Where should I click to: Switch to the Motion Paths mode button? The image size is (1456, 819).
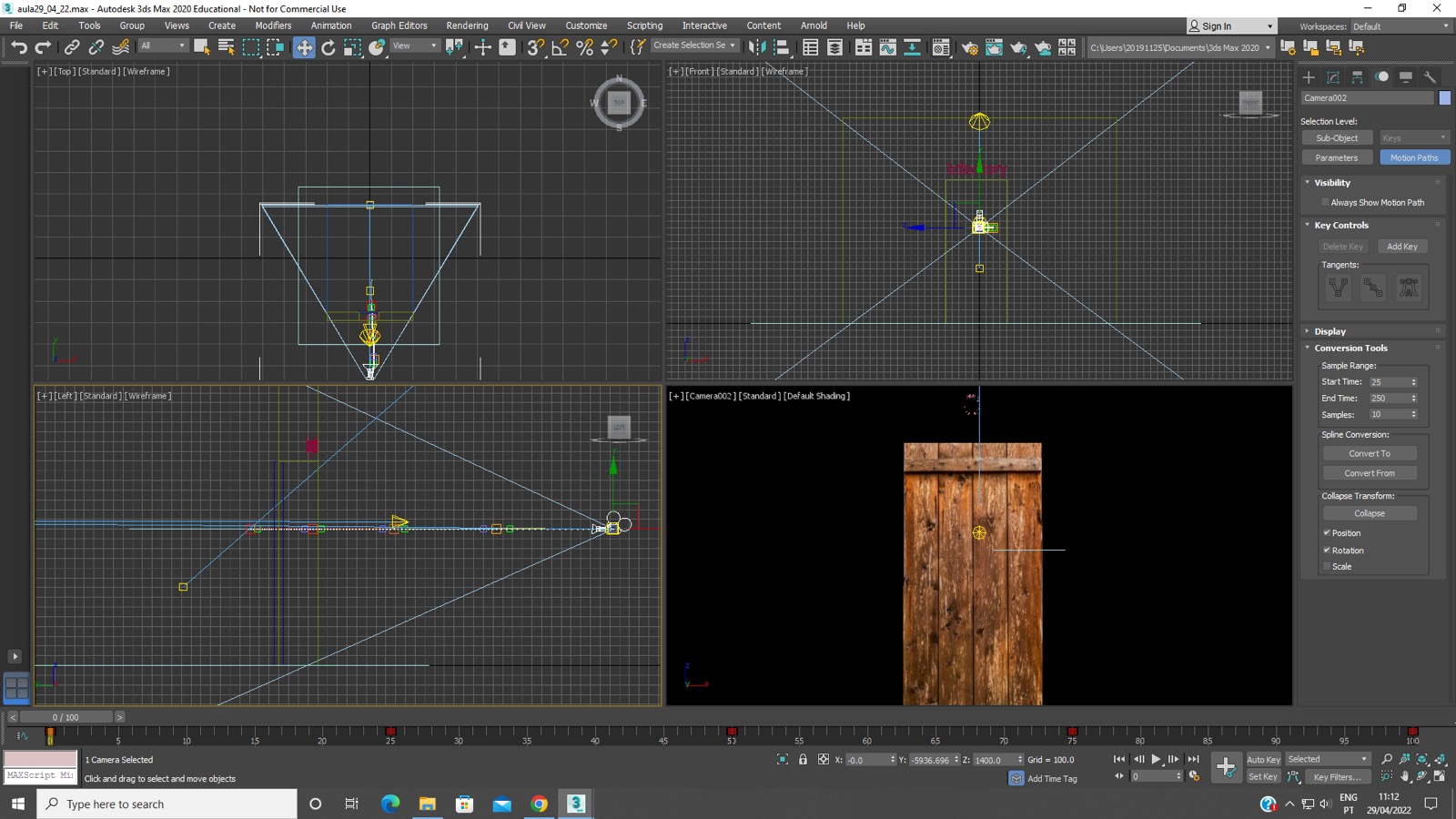tap(1414, 157)
